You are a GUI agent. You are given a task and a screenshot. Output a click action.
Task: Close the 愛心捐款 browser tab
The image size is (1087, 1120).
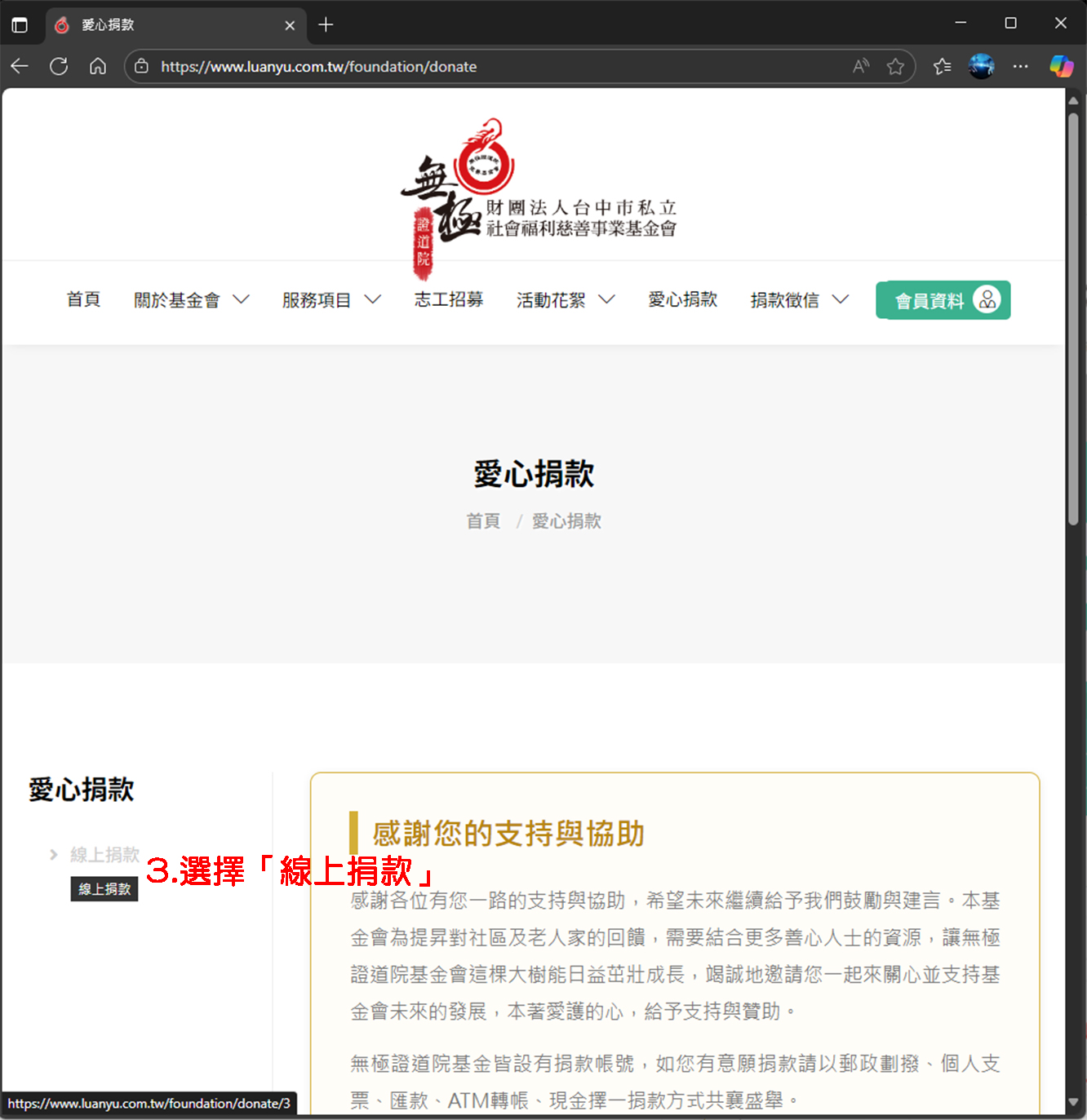(x=290, y=25)
